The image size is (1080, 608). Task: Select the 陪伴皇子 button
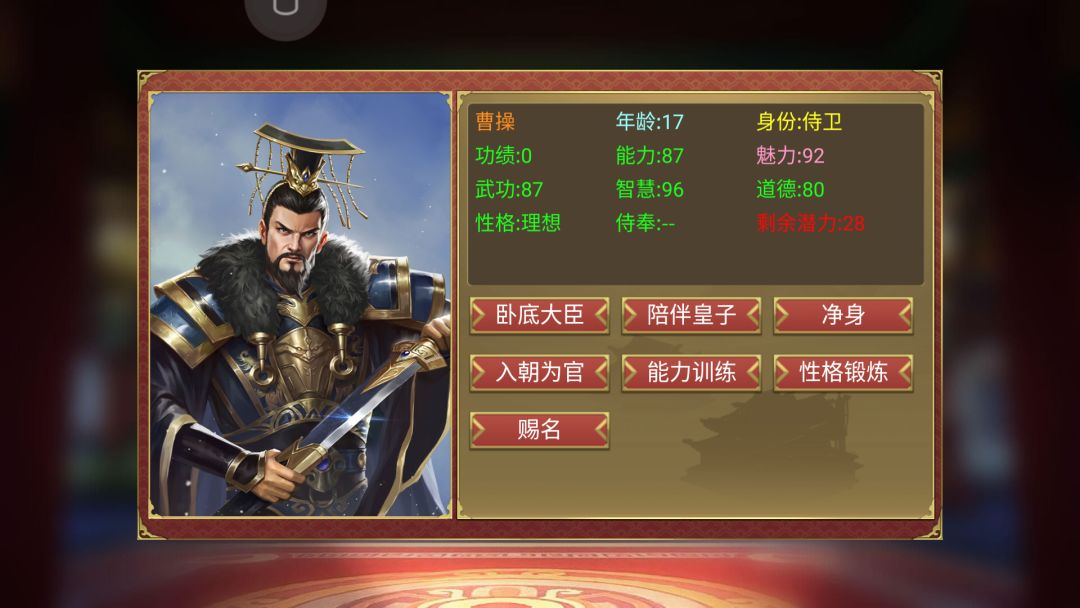(x=691, y=315)
